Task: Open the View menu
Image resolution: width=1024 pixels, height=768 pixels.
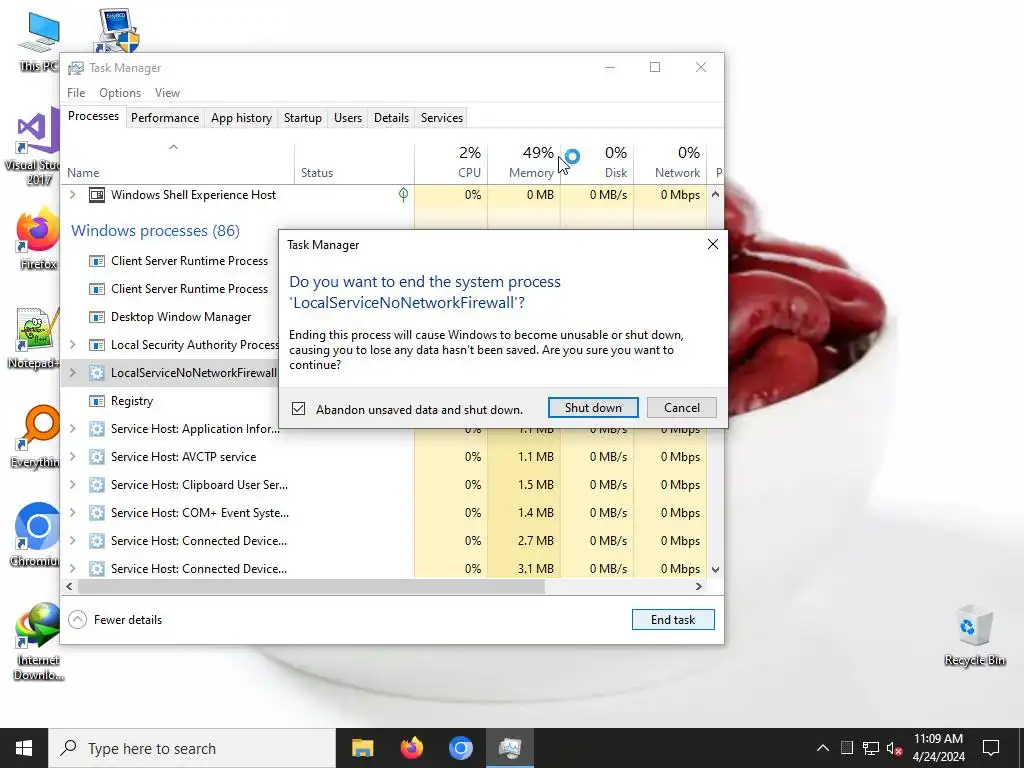Action: click(x=167, y=93)
